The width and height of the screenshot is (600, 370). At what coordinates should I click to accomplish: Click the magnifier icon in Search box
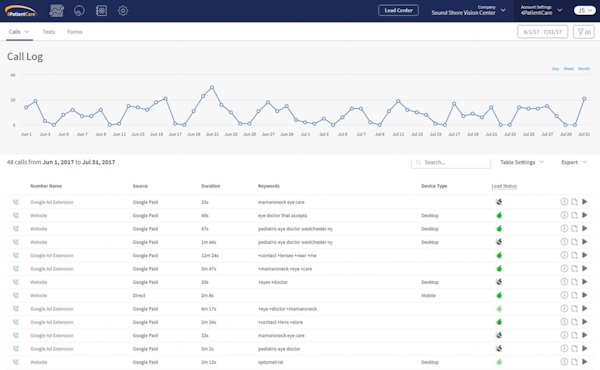pos(418,162)
